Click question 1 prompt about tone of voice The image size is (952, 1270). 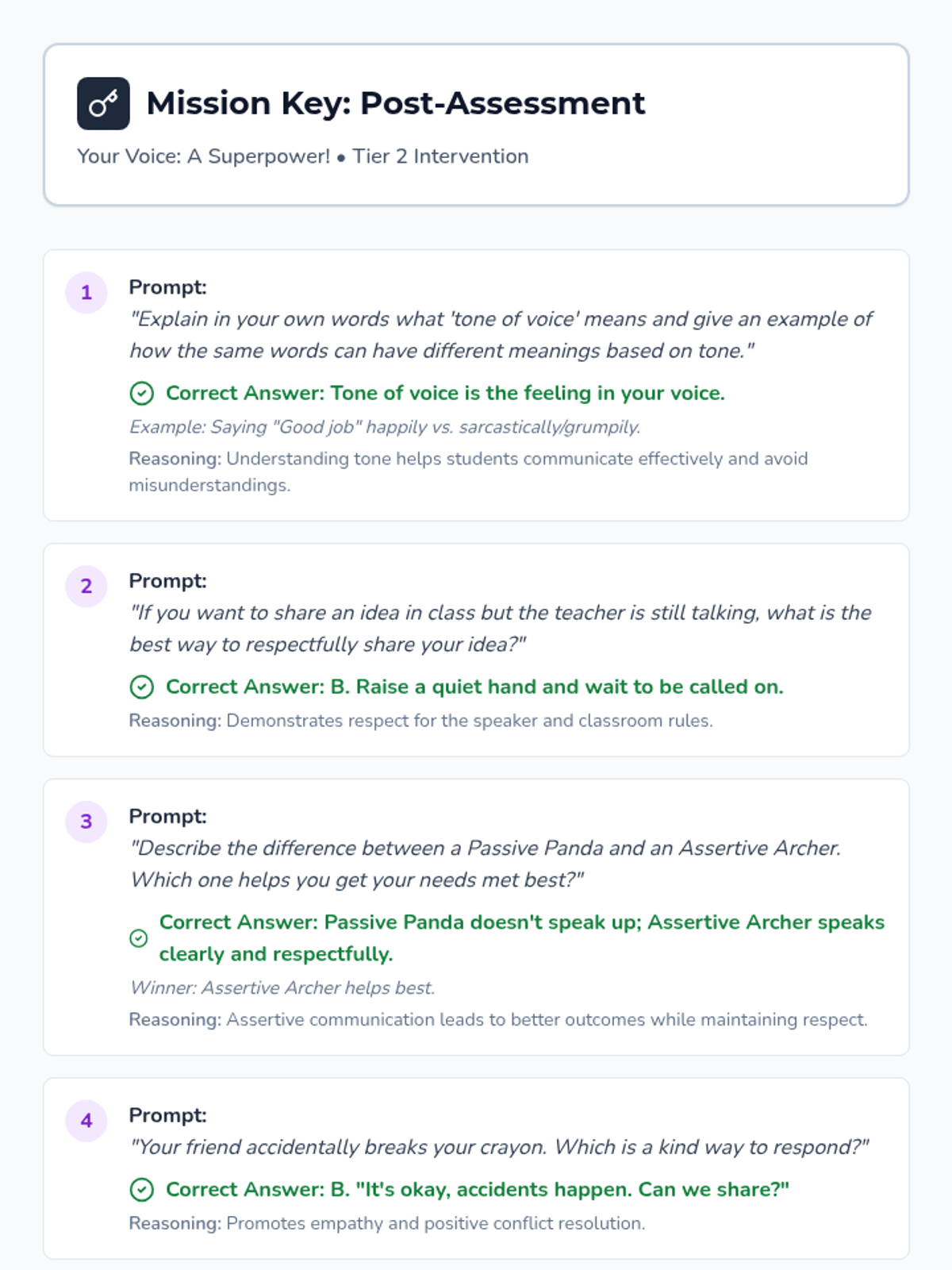(500, 335)
